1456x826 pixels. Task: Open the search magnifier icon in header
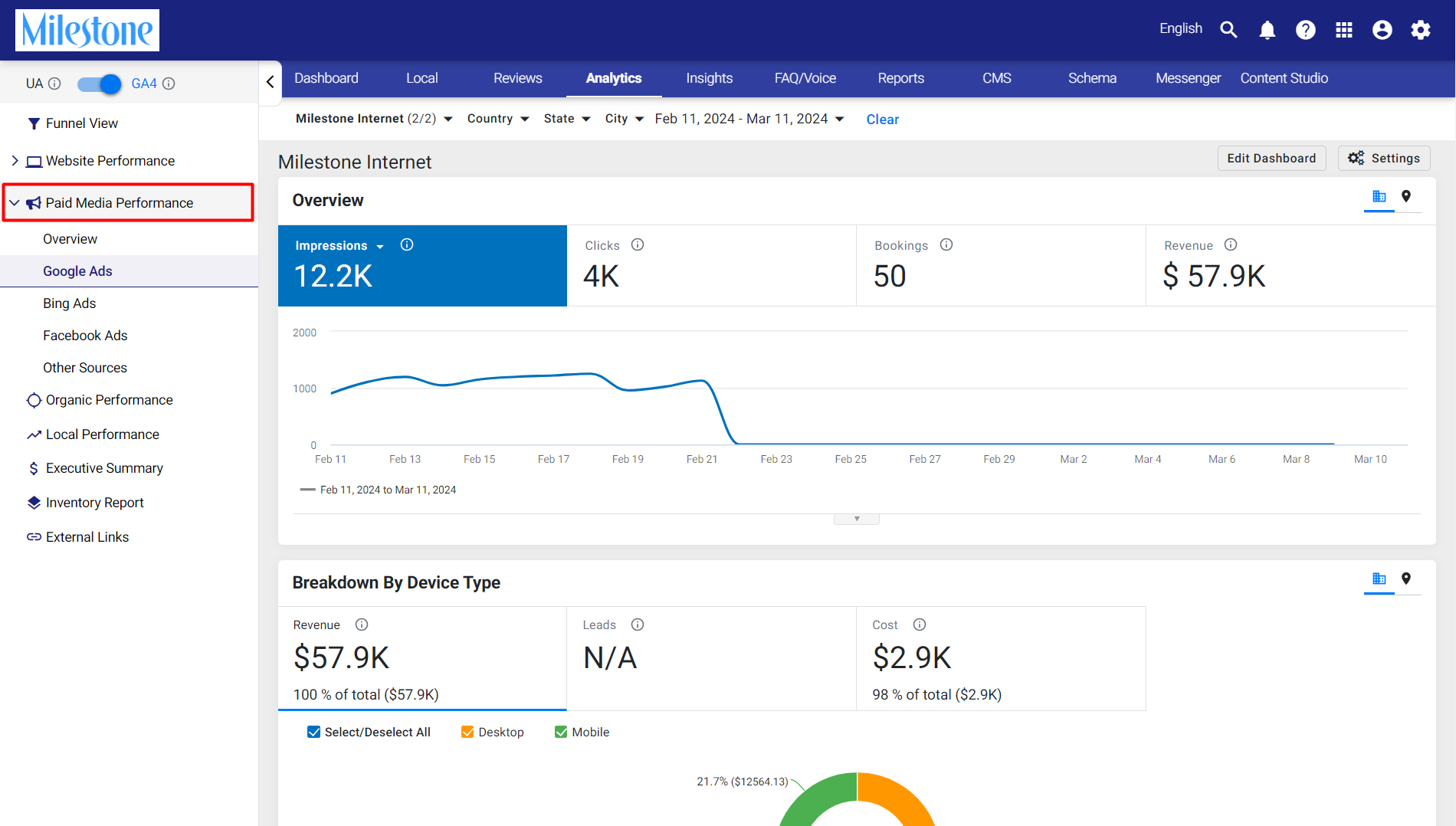point(1228,30)
